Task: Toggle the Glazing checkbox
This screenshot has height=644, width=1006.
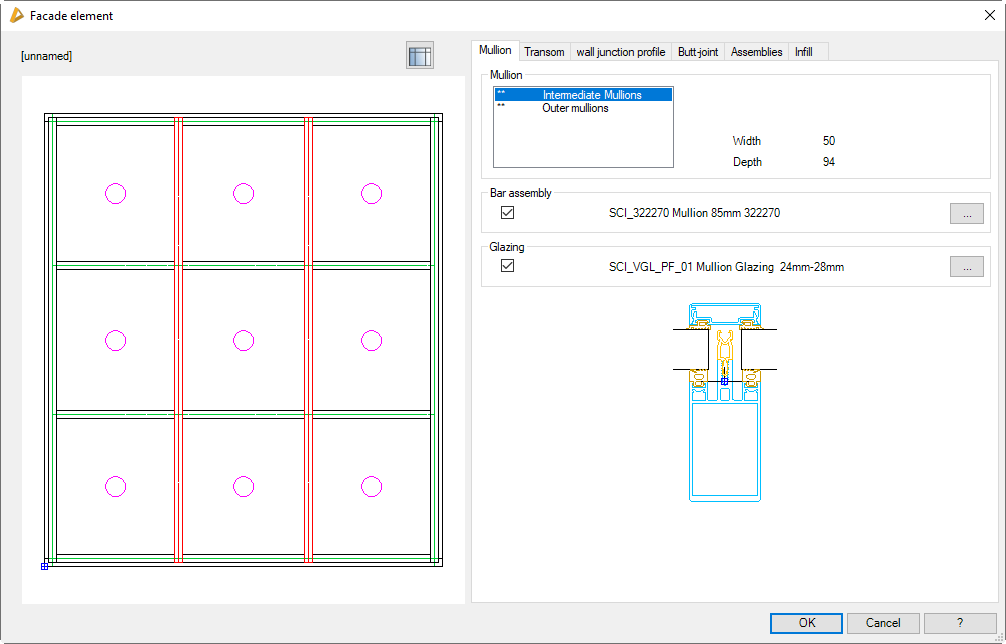Action: coord(507,267)
